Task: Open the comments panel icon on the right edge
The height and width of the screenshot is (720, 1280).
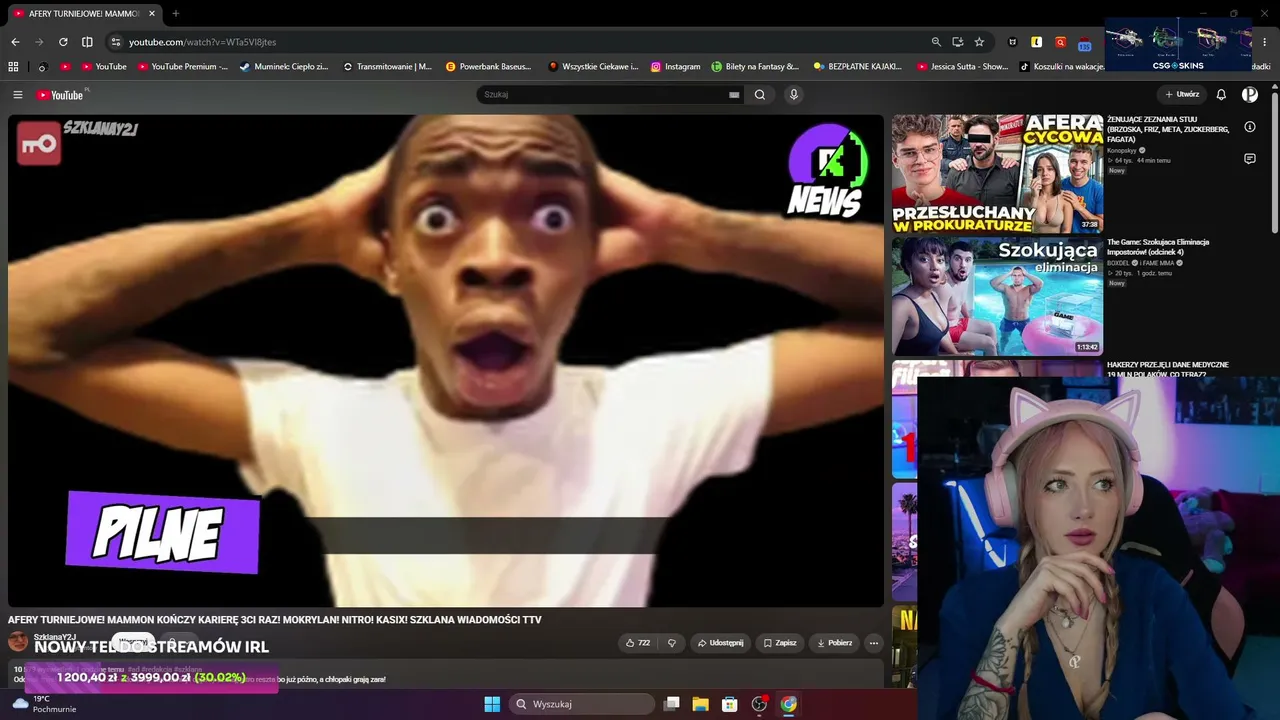Action: (x=1250, y=159)
